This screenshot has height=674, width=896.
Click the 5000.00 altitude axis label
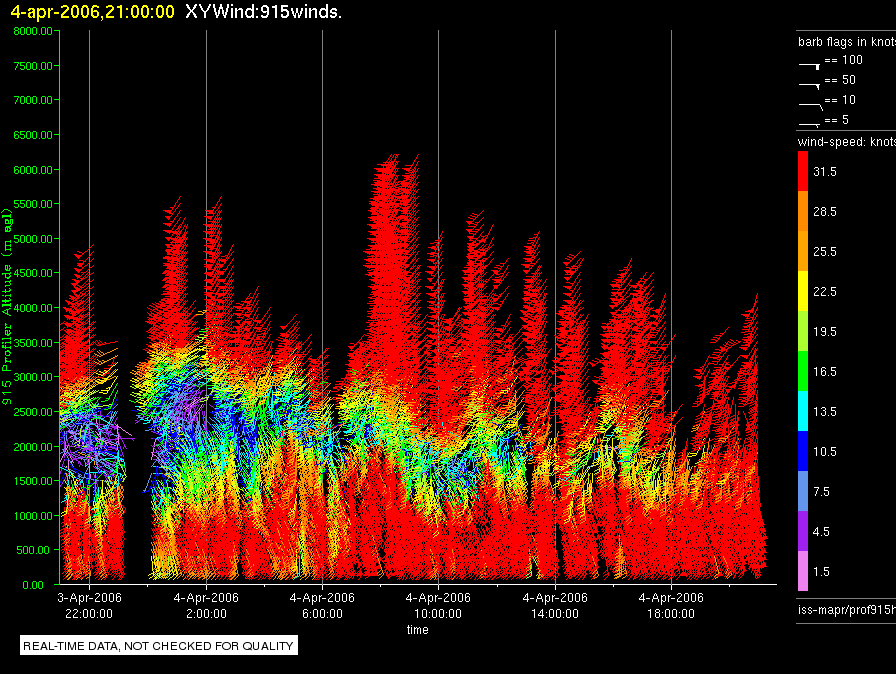[33, 239]
